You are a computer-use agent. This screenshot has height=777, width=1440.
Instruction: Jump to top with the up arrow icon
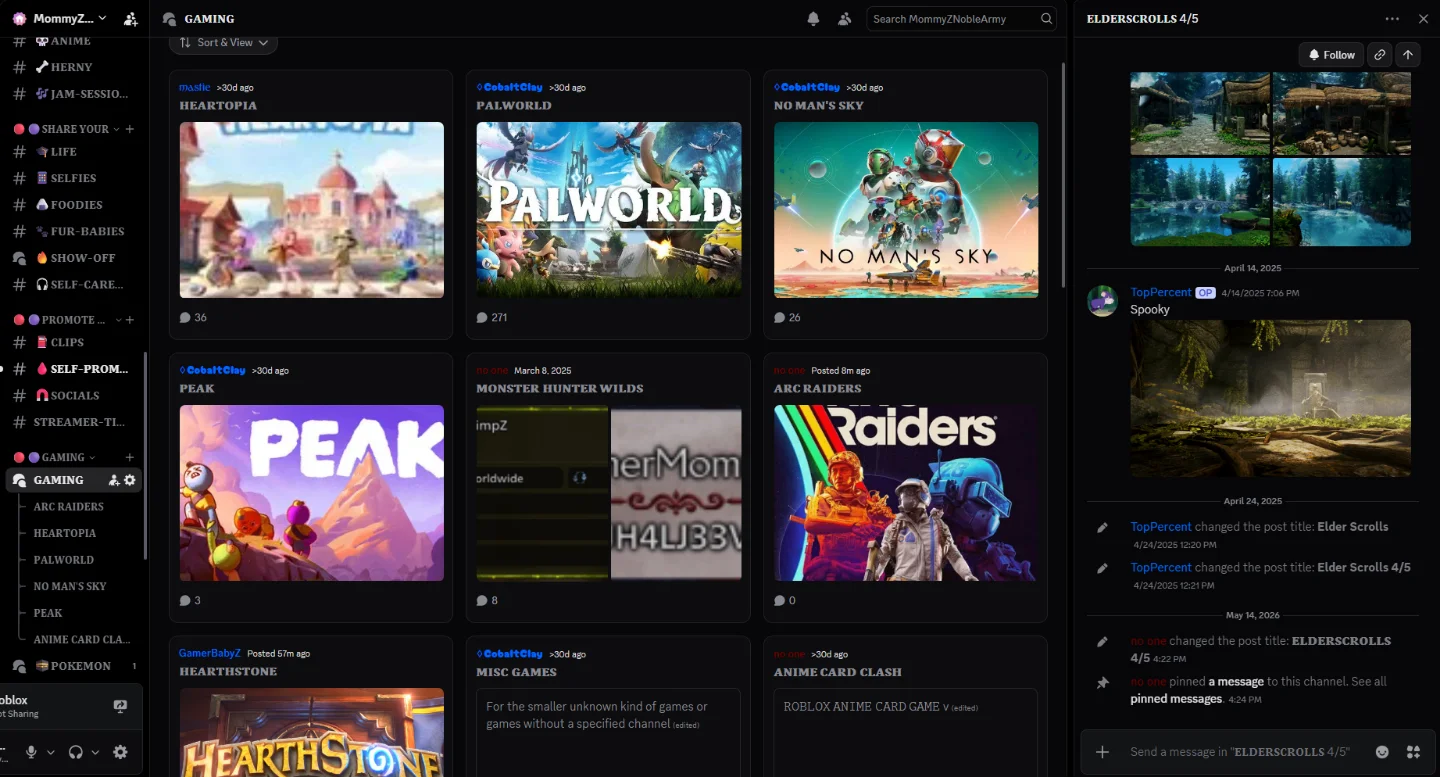1408,55
